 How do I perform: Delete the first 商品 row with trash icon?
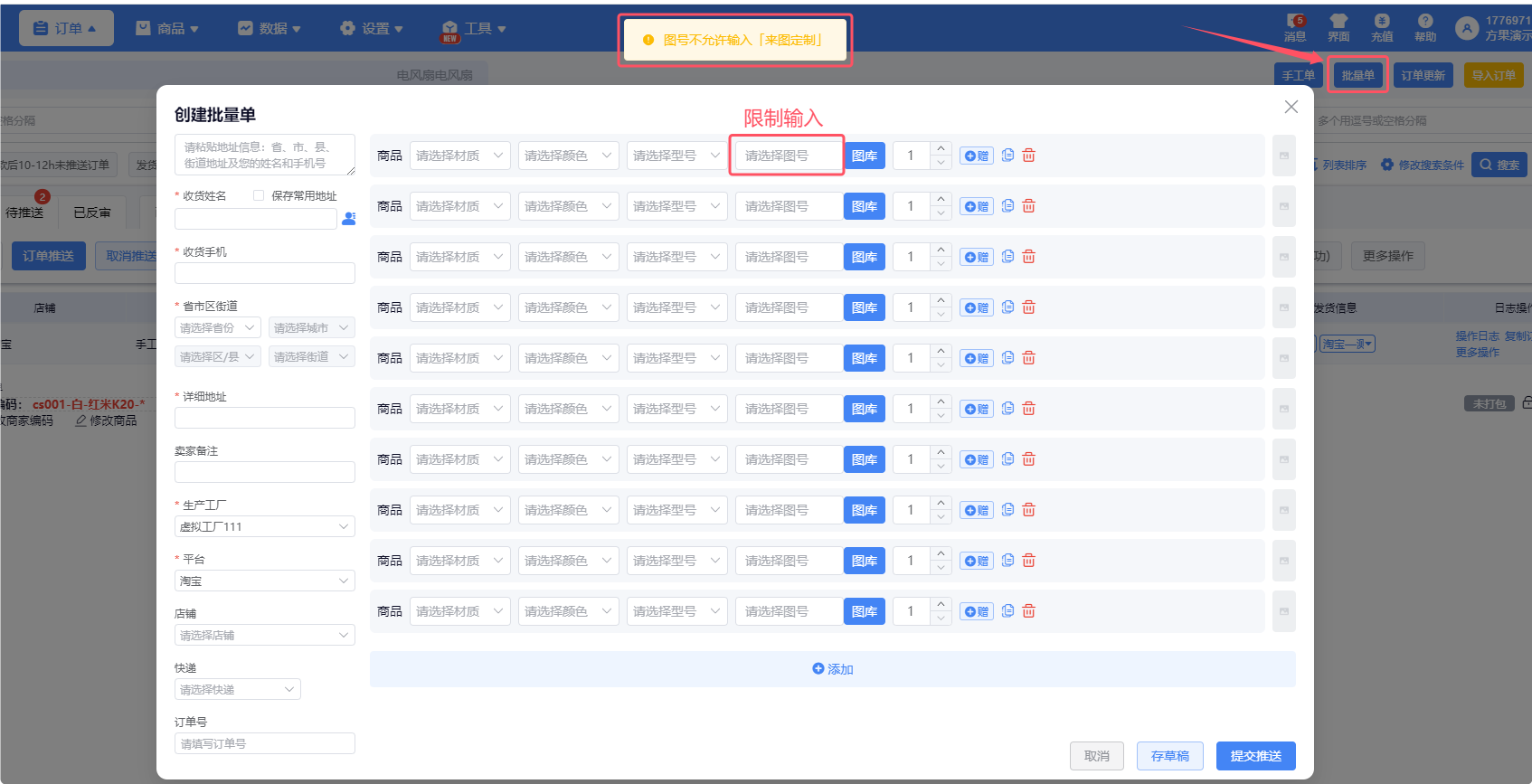[1029, 156]
